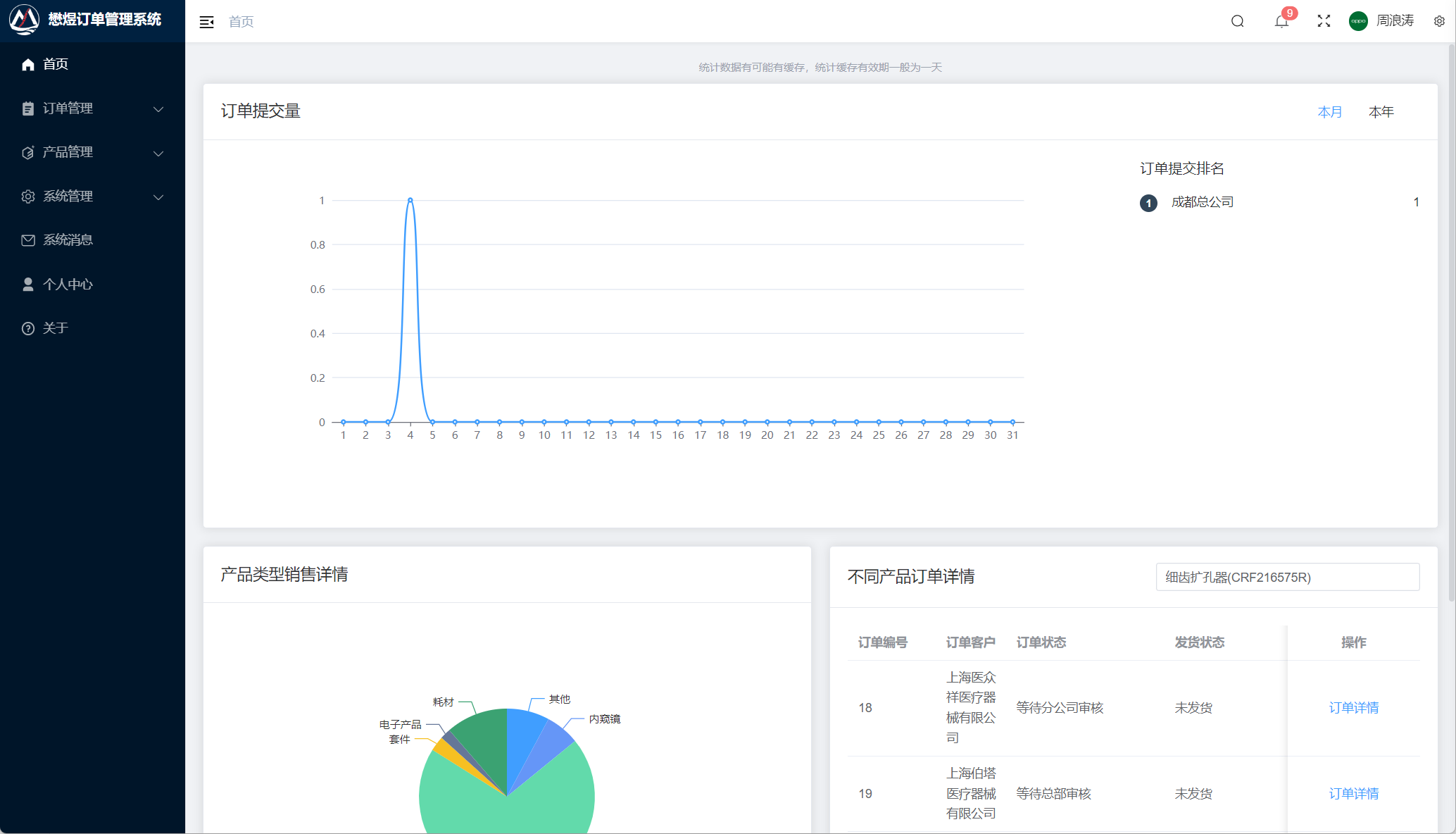The height and width of the screenshot is (834, 1456).
Task: Click the 首页 breadcrumb in header
Action: 241,22
